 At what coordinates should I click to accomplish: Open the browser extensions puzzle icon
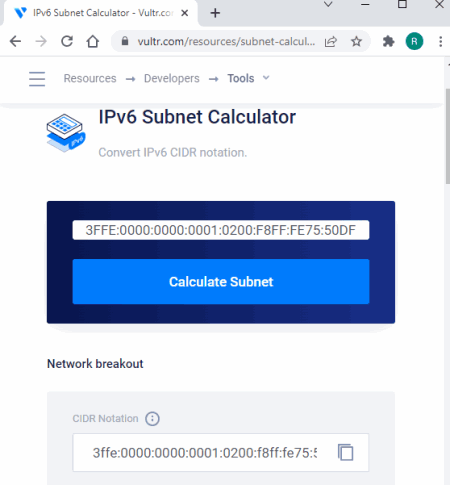388,41
